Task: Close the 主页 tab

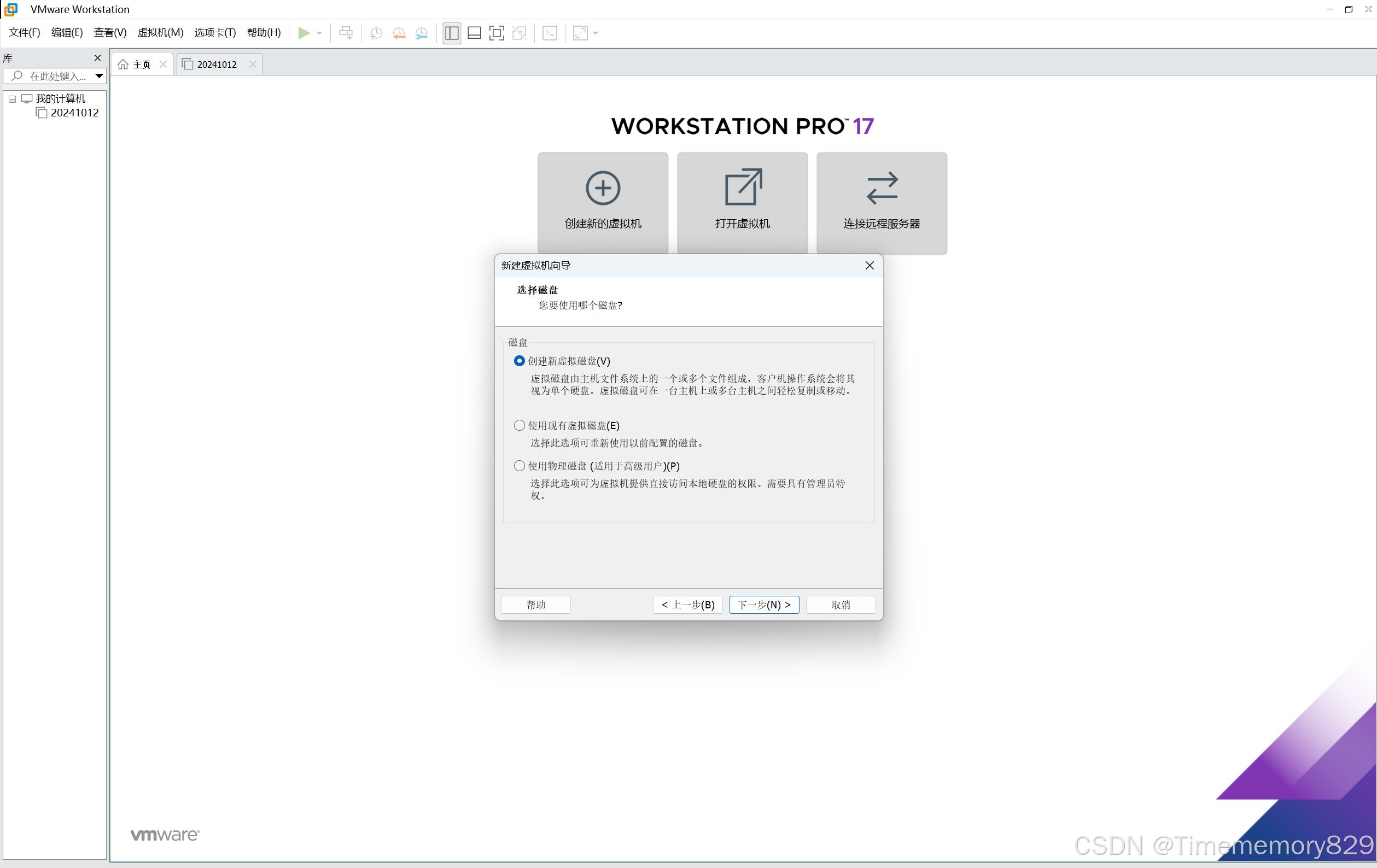Action: 163,64
